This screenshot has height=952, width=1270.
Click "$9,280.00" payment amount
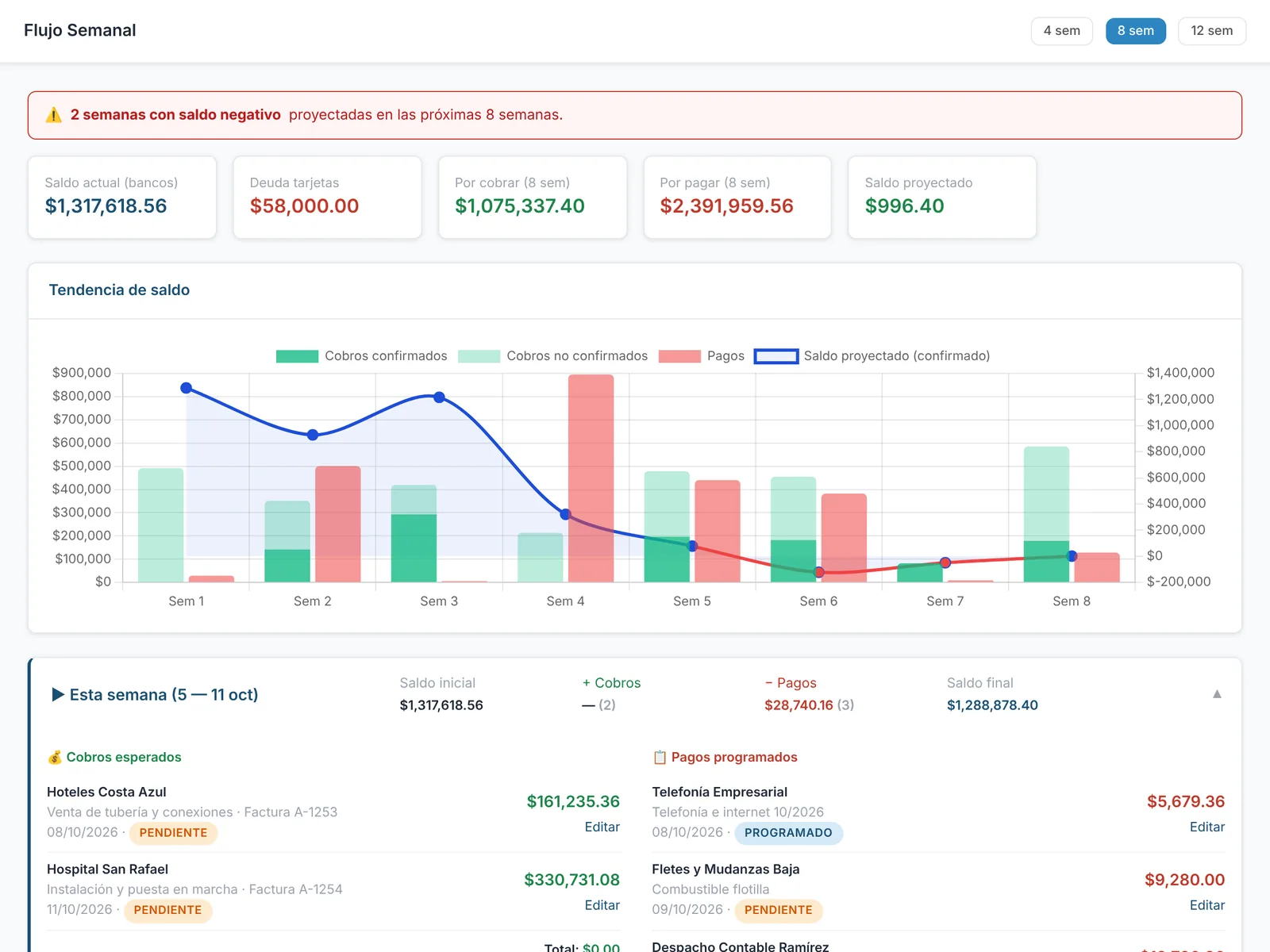pyautogui.click(x=1184, y=880)
